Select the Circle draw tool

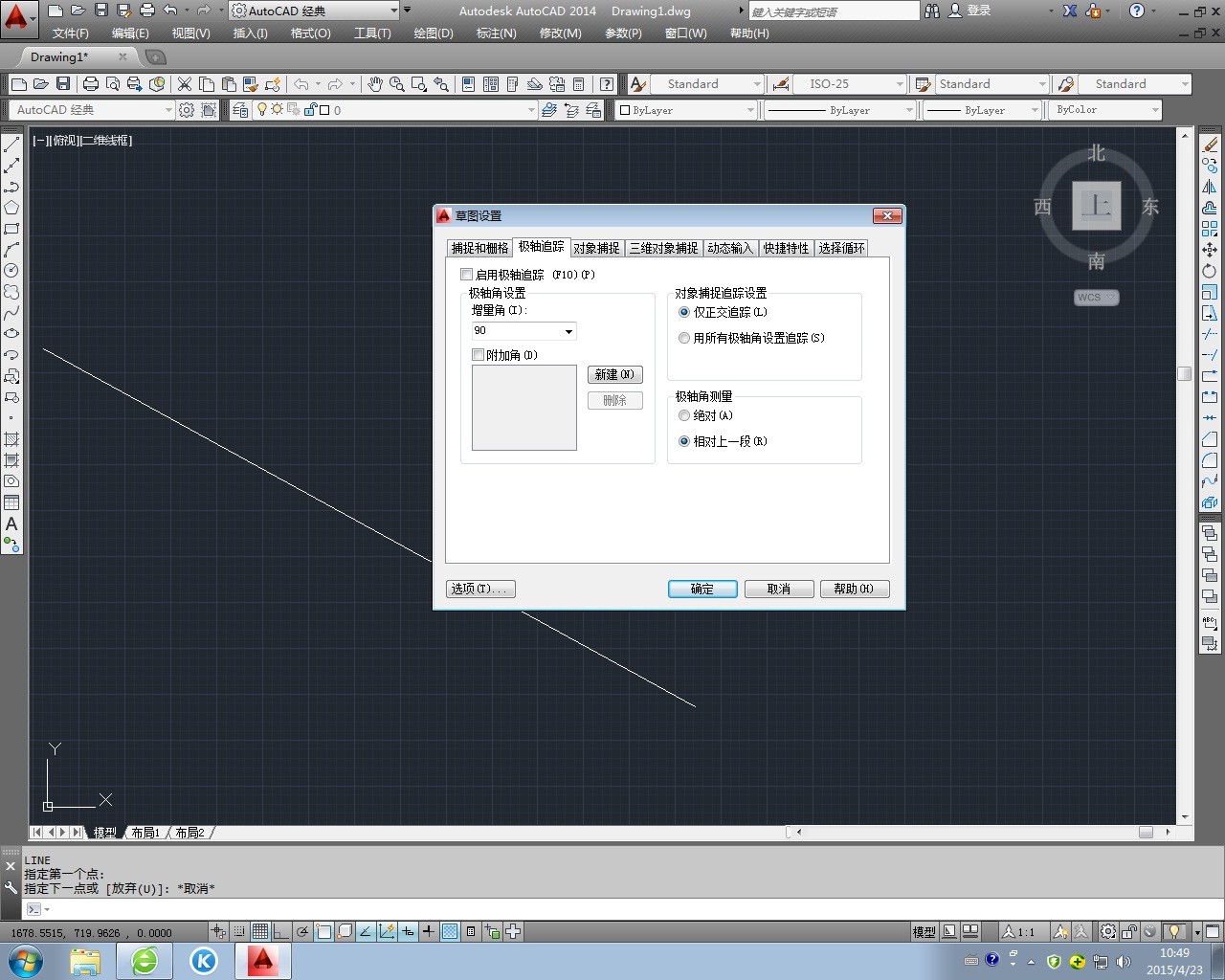pyautogui.click(x=11, y=271)
